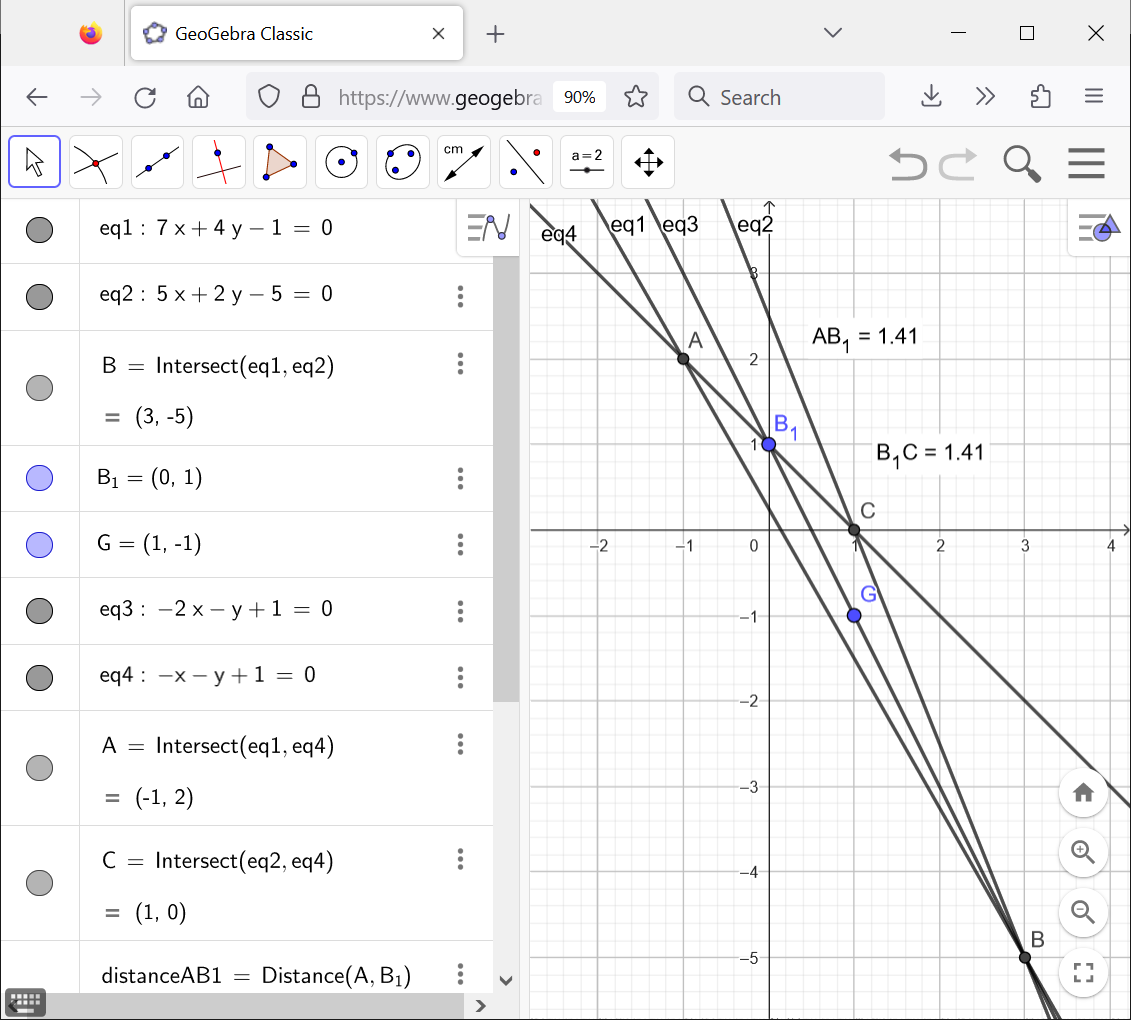The image size is (1131, 1020).
Task: Click the AB₁ = 1.41 label
Action: [x=864, y=337]
